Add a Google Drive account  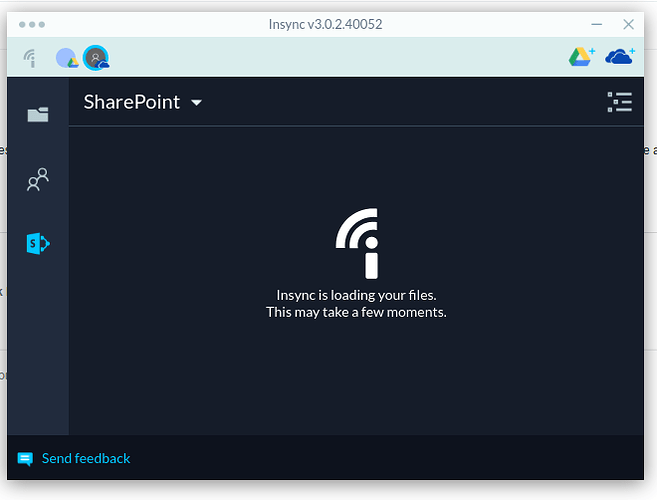(582, 57)
